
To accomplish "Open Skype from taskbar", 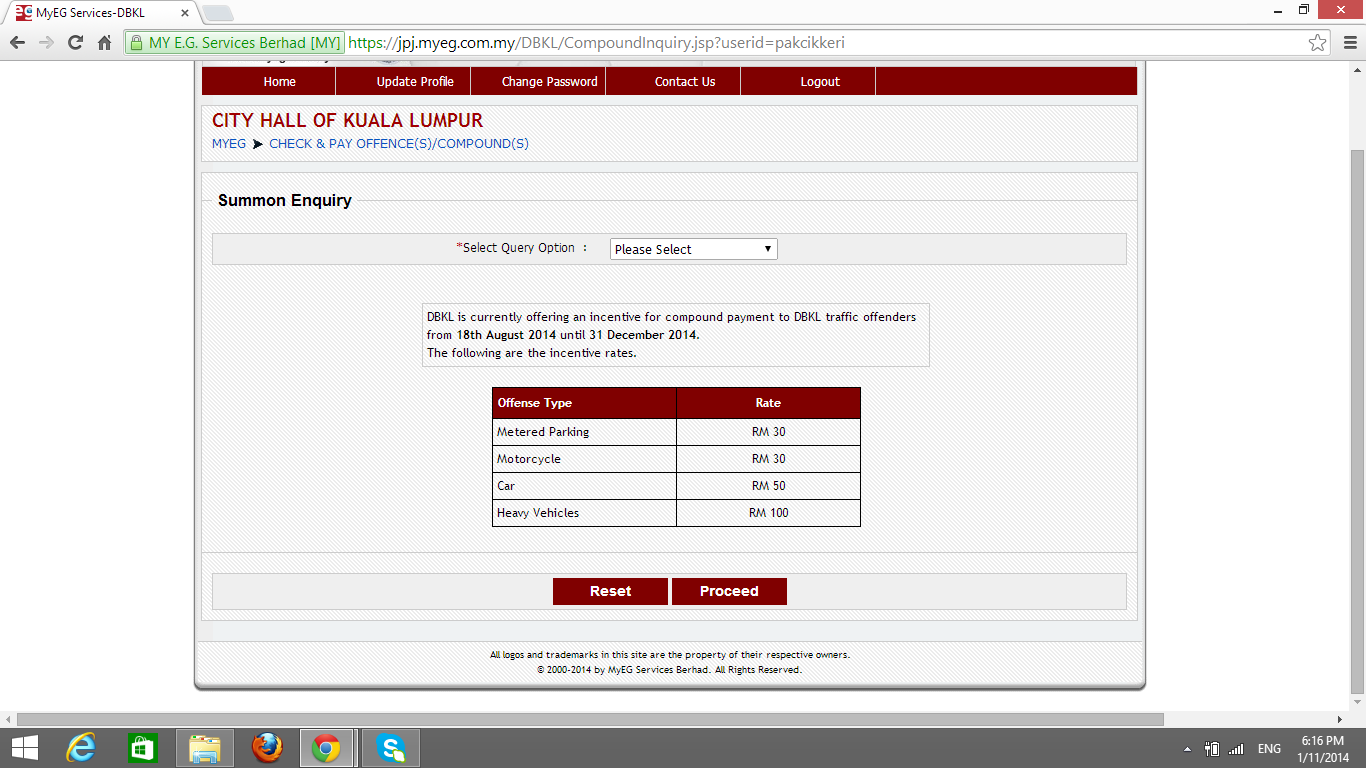I will tap(391, 748).
